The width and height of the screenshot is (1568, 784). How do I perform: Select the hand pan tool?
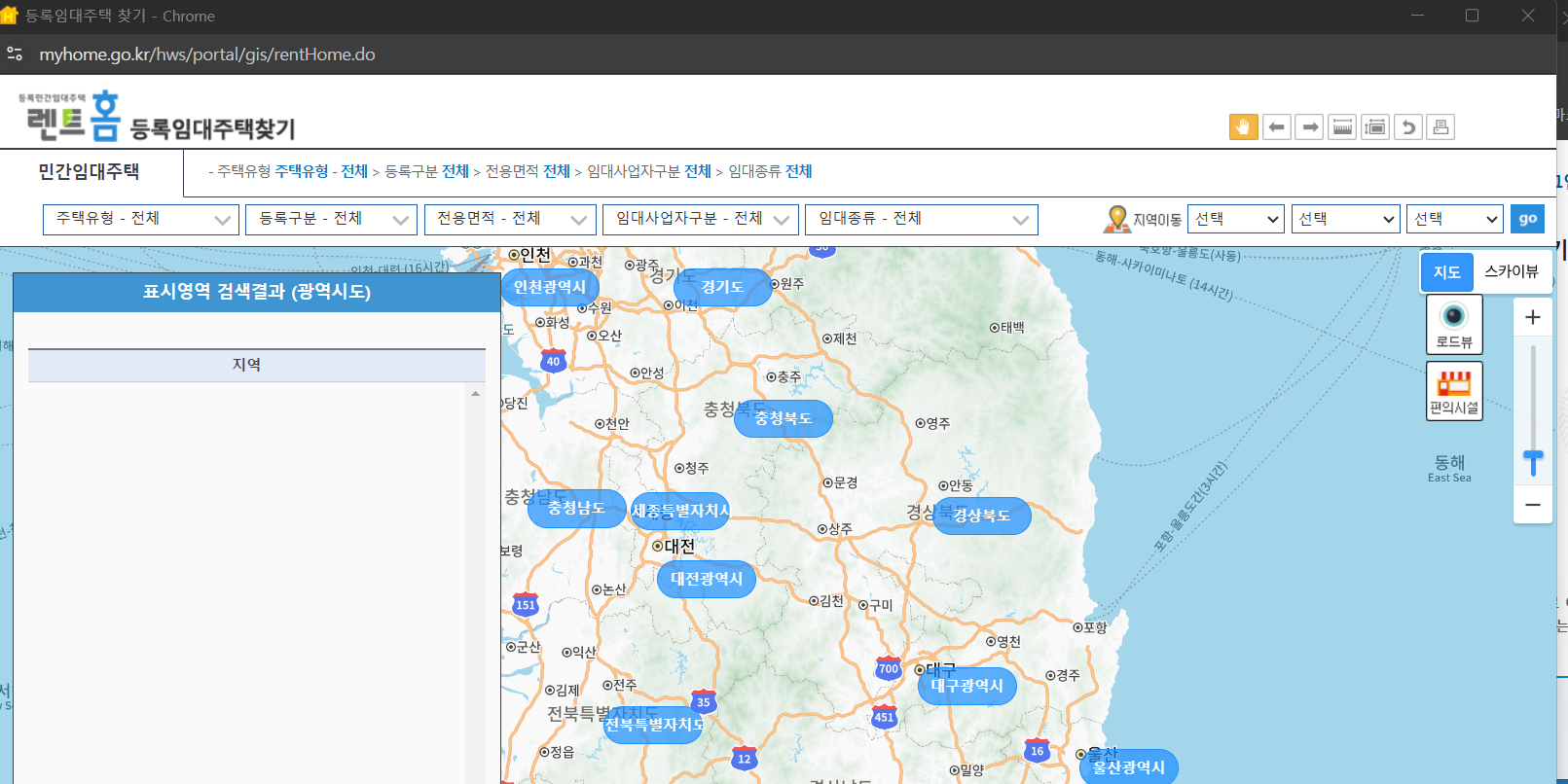(x=1243, y=126)
